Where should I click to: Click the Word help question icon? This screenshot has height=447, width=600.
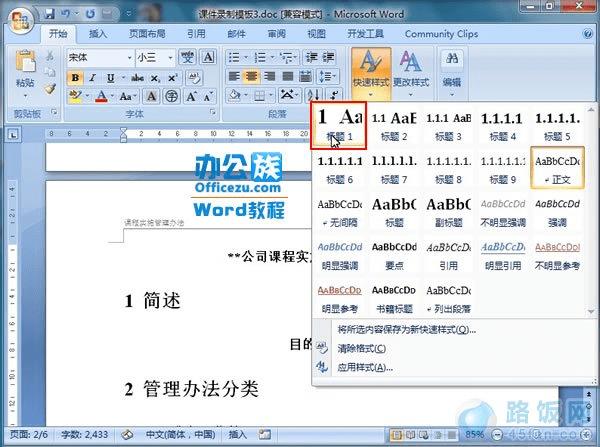click(x=587, y=34)
